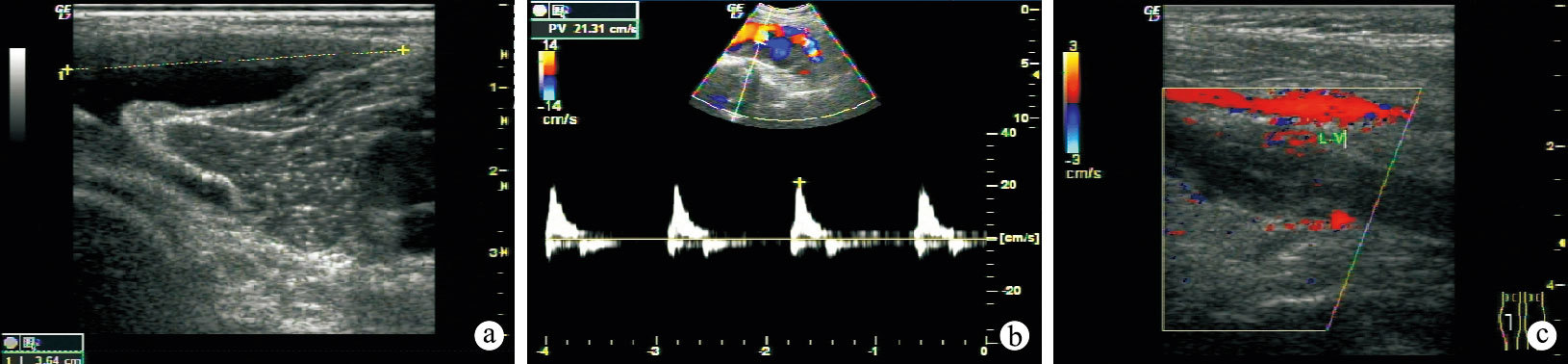Click the 14 cm/s color Doppler scale bar
The width and height of the screenshot is (1568, 364).
[x=546, y=76]
